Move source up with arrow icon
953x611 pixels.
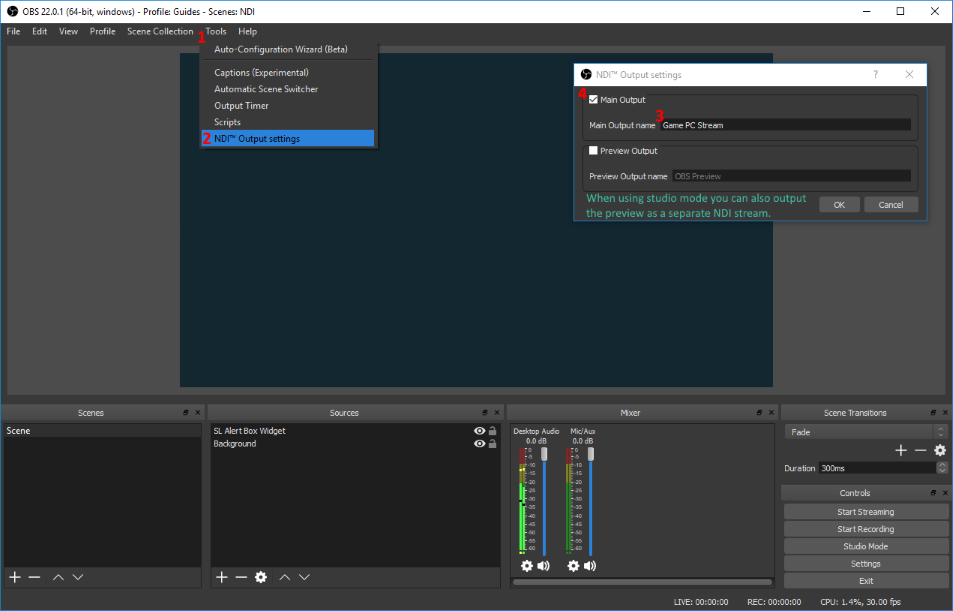coord(284,577)
